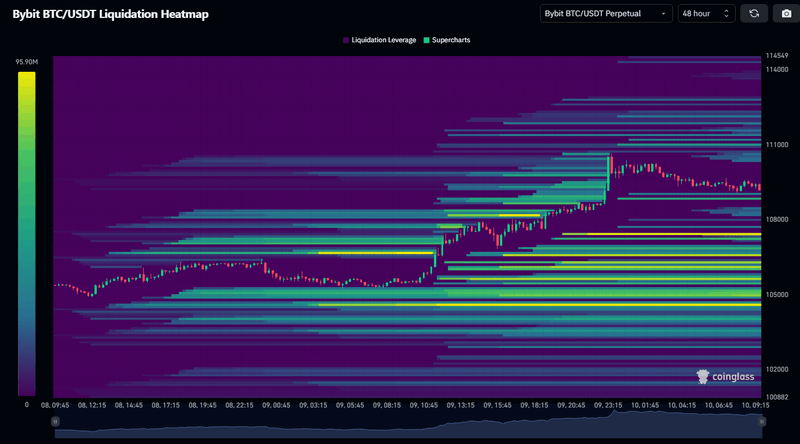The image size is (800, 444).
Task: Click the 102000 price axis label
Action: (777, 369)
